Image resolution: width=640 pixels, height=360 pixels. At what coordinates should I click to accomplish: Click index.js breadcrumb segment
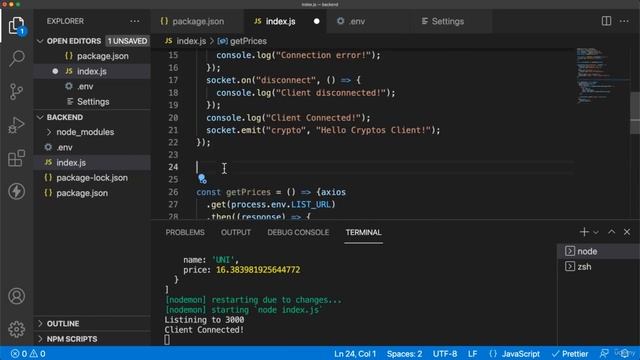[191, 41]
